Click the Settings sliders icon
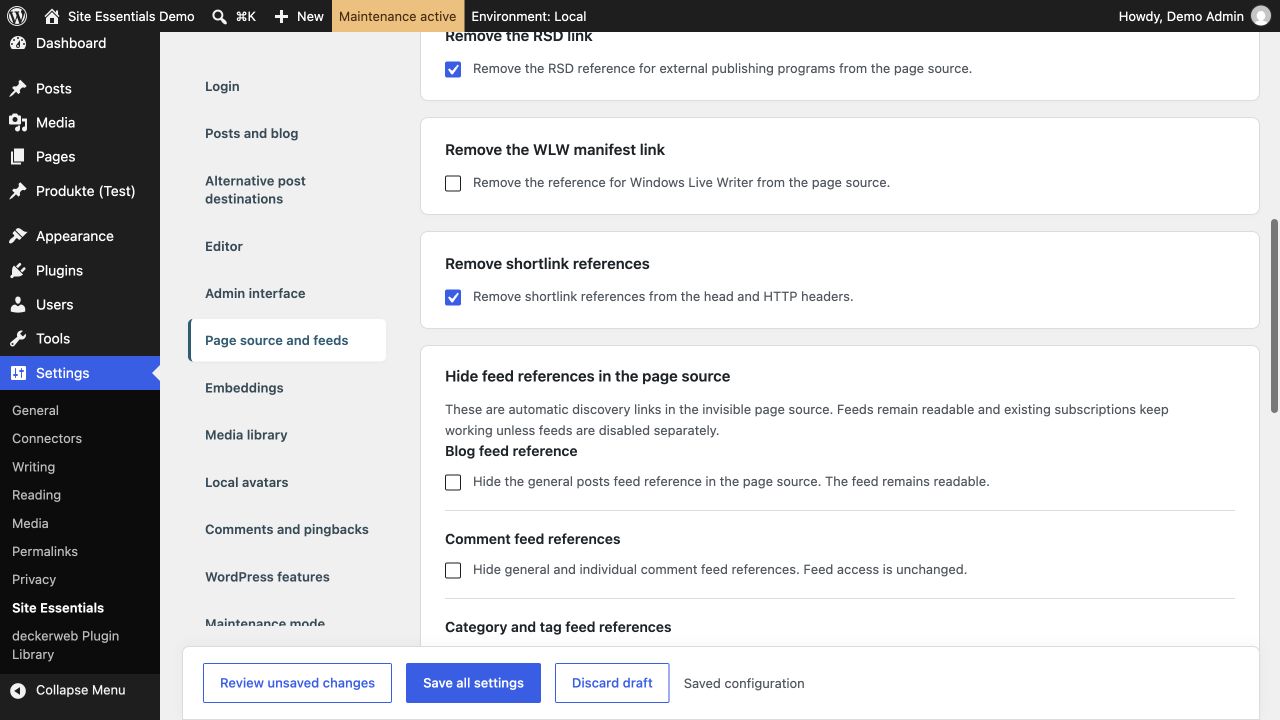 tap(18, 373)
